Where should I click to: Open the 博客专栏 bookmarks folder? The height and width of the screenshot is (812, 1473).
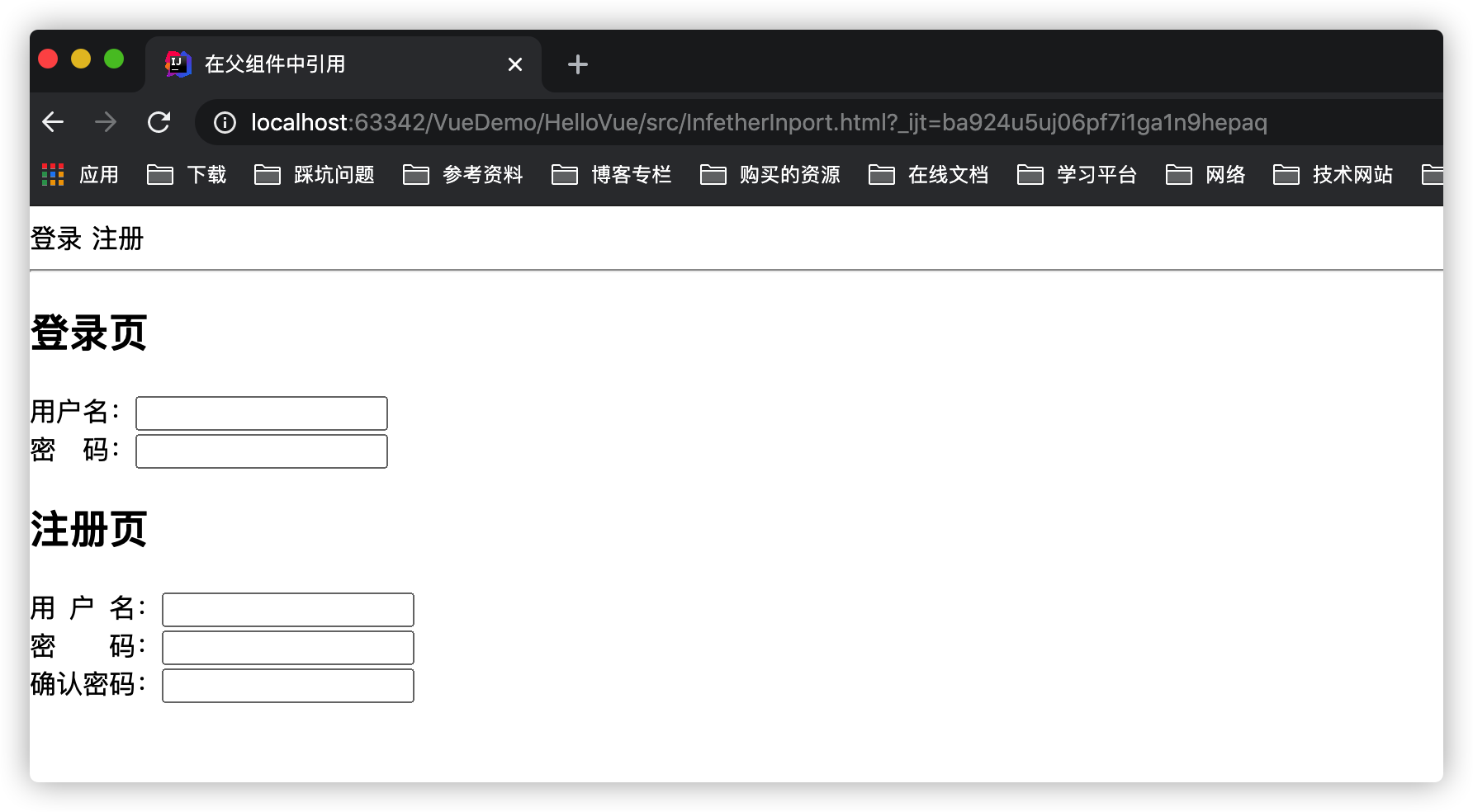612,175
